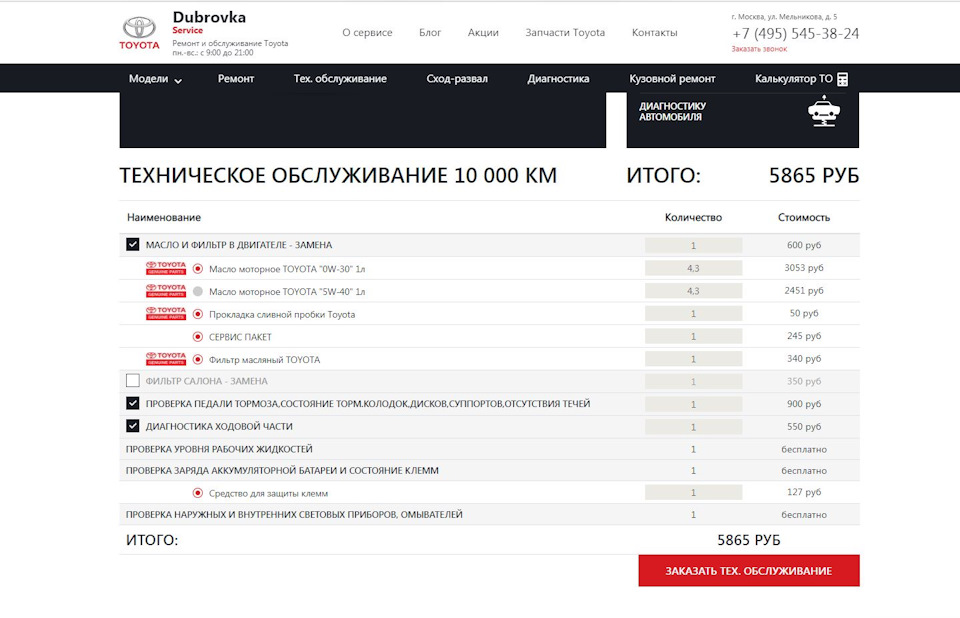Open Ремонт in navigation bar
The height and width of the screenshot is (618, 960).
click(x=236, y=79)
